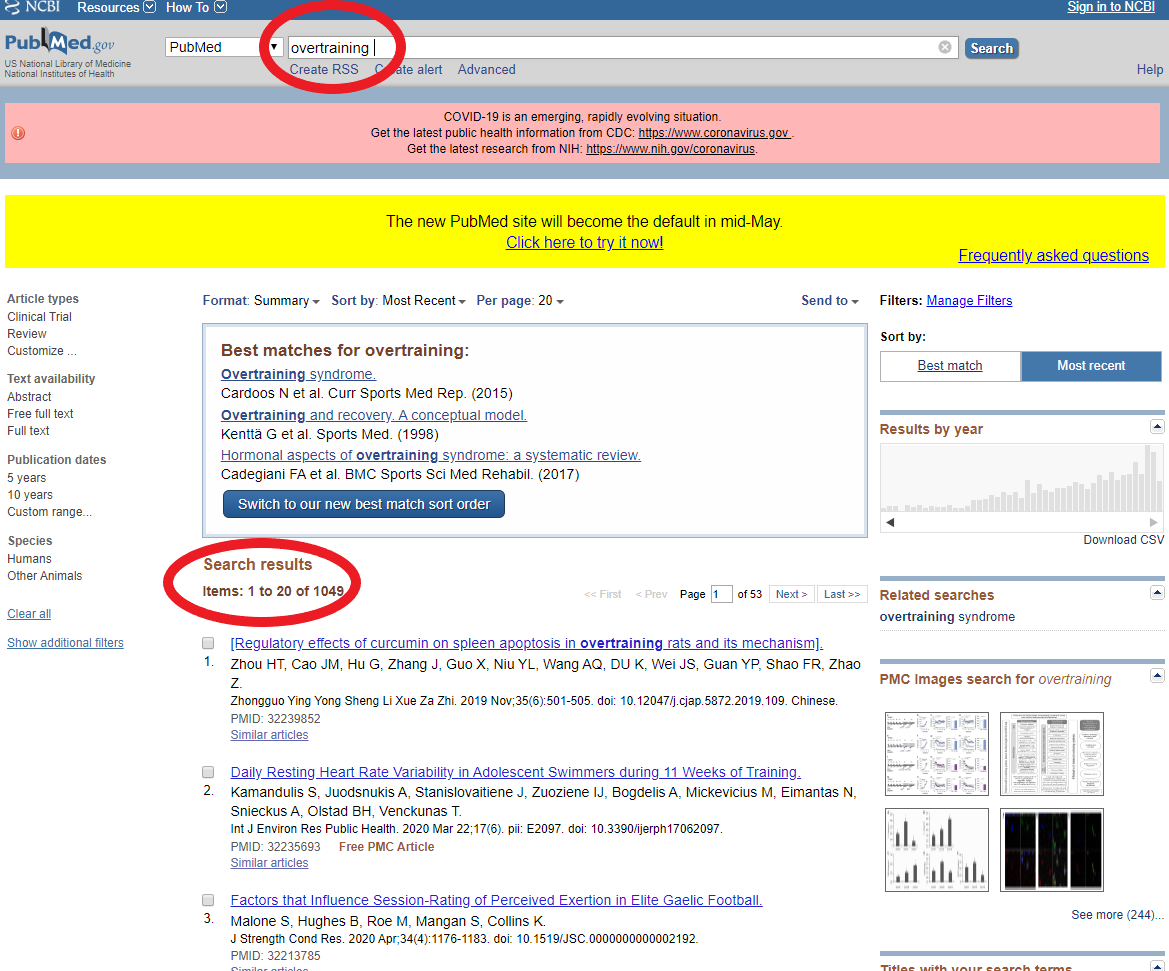Open the PMC flowchart image thumbnail
This screenshot has height=971, width=1169.
[1051, 754]
